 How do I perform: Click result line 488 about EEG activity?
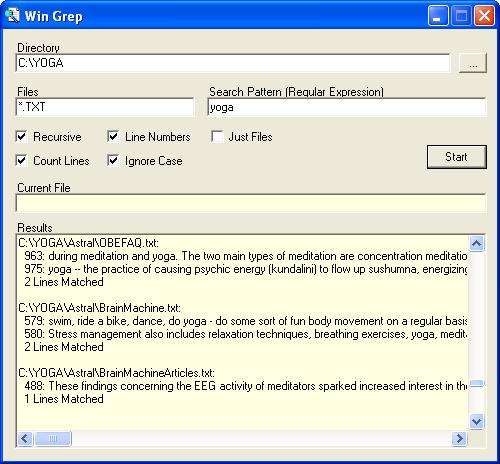246,386
